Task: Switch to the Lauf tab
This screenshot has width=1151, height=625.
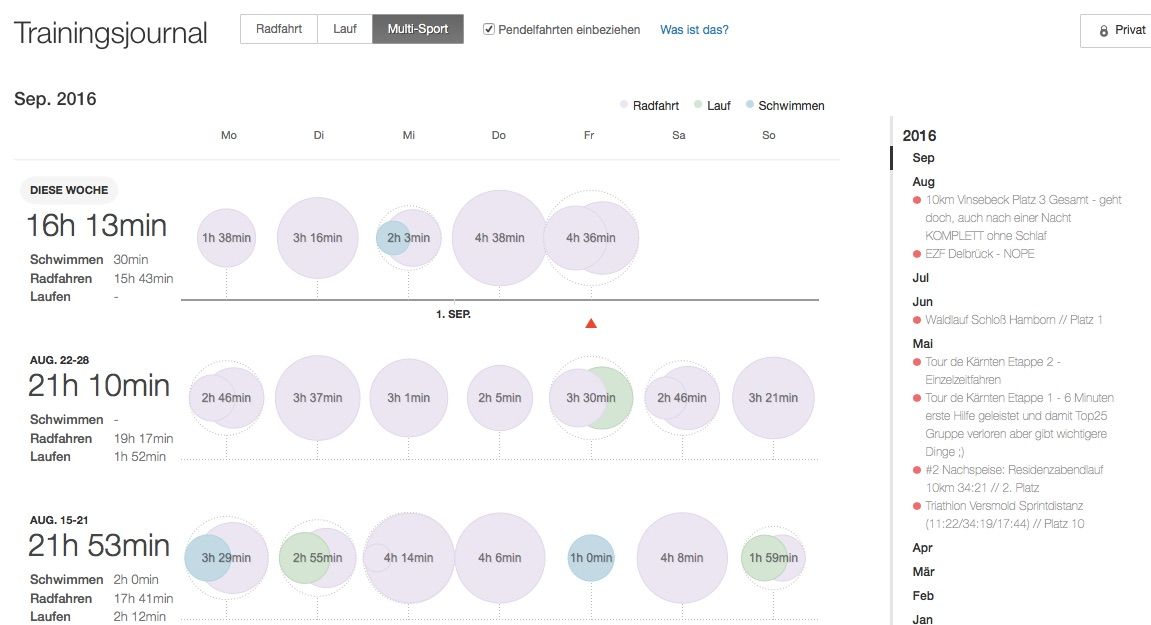Action: 345,29
